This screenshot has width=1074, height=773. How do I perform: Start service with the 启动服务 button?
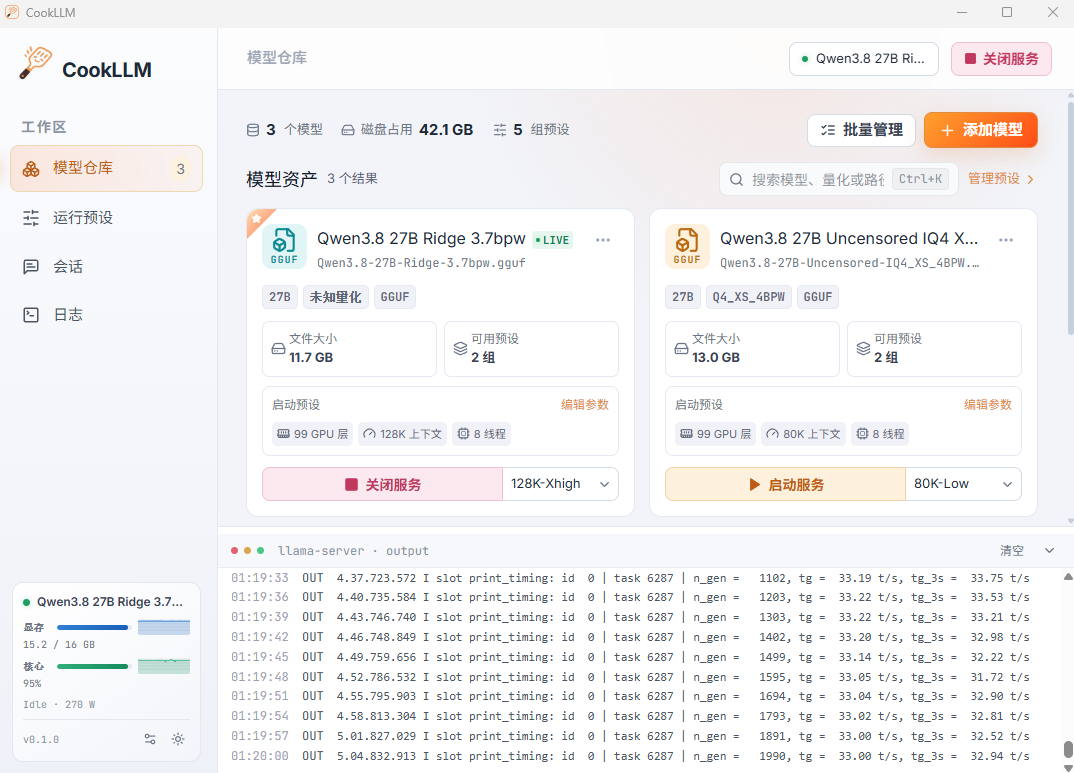point(785,484)
